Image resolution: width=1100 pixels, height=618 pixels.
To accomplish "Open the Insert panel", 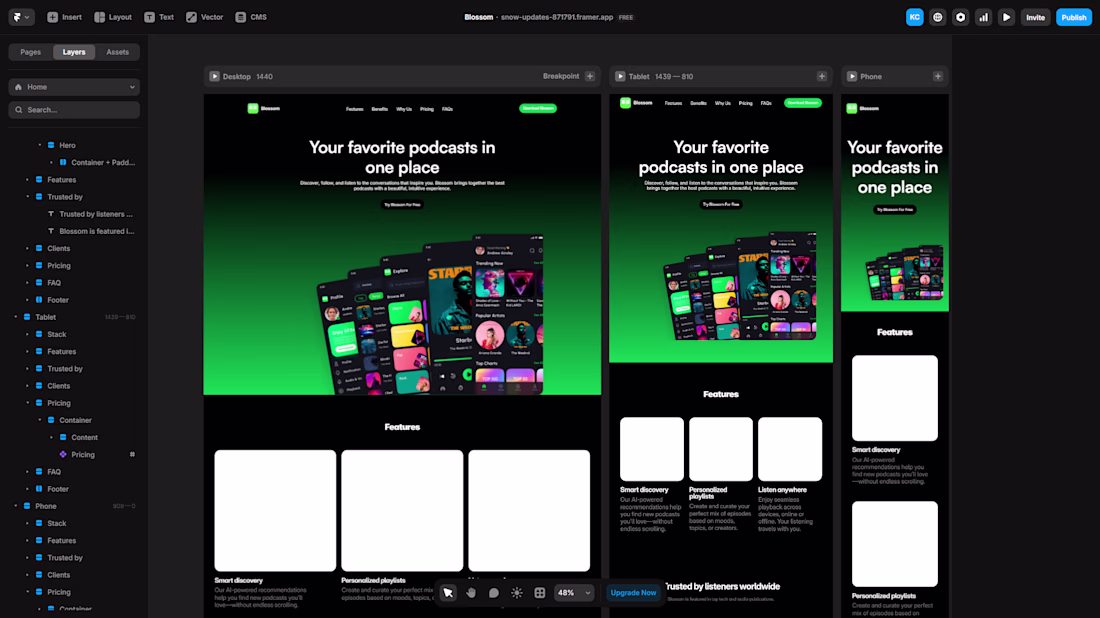I will 64,17.
